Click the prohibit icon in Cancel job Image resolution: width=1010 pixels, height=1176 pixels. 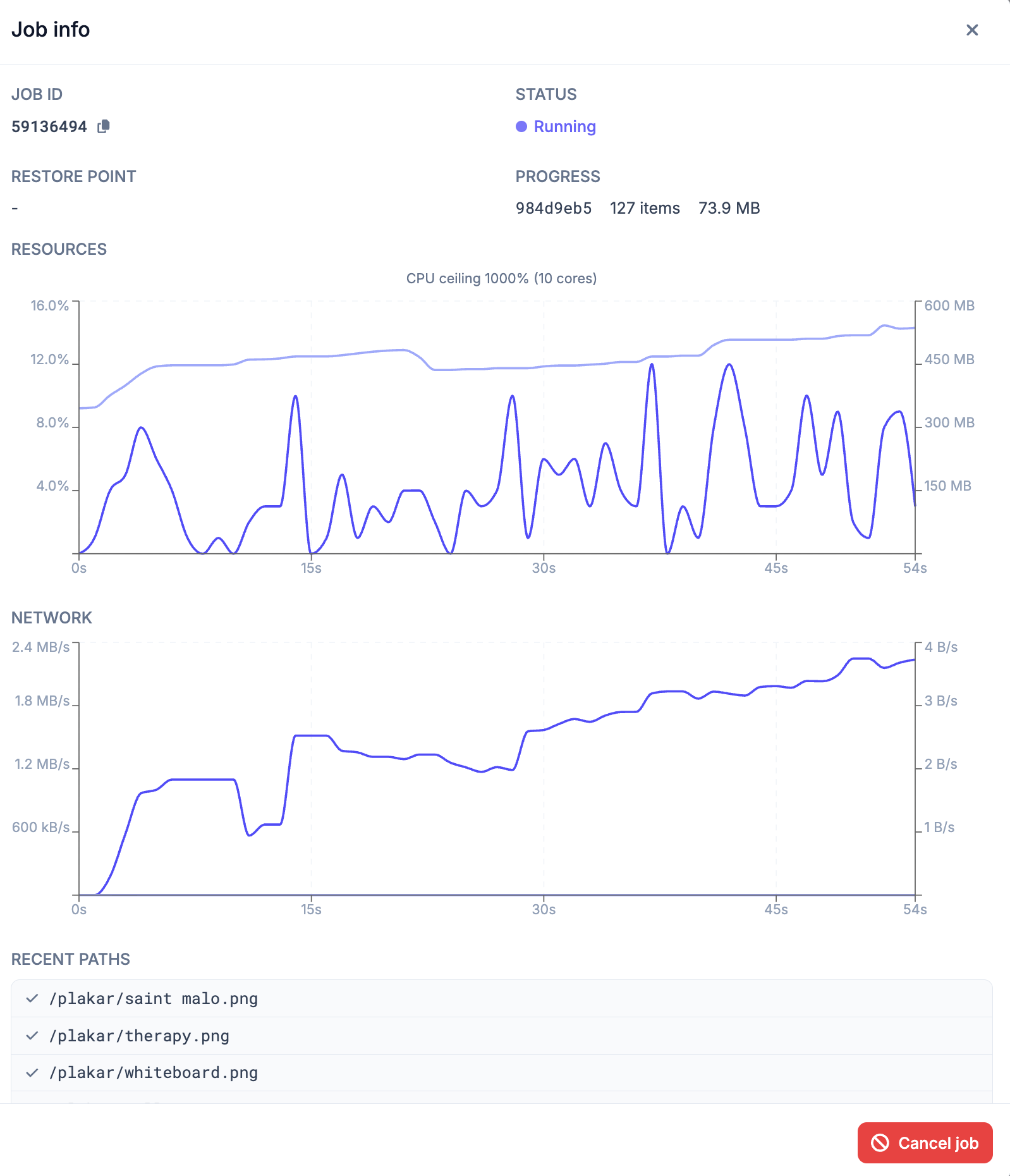880,1142
